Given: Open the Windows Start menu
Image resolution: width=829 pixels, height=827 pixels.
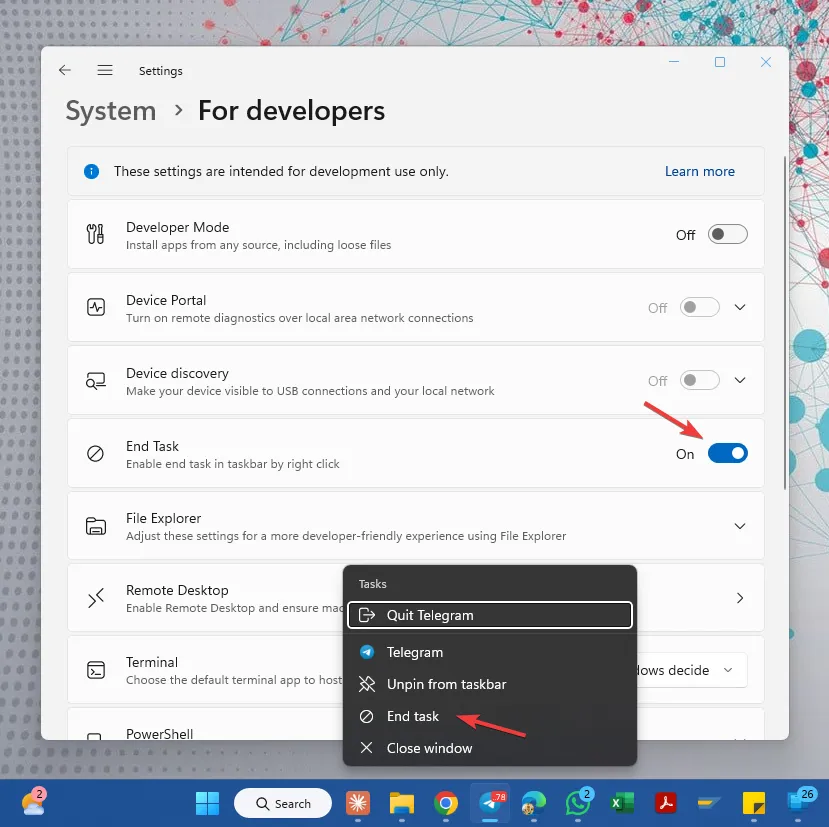Looking at the screenshot, I should (x=207, y=803).
